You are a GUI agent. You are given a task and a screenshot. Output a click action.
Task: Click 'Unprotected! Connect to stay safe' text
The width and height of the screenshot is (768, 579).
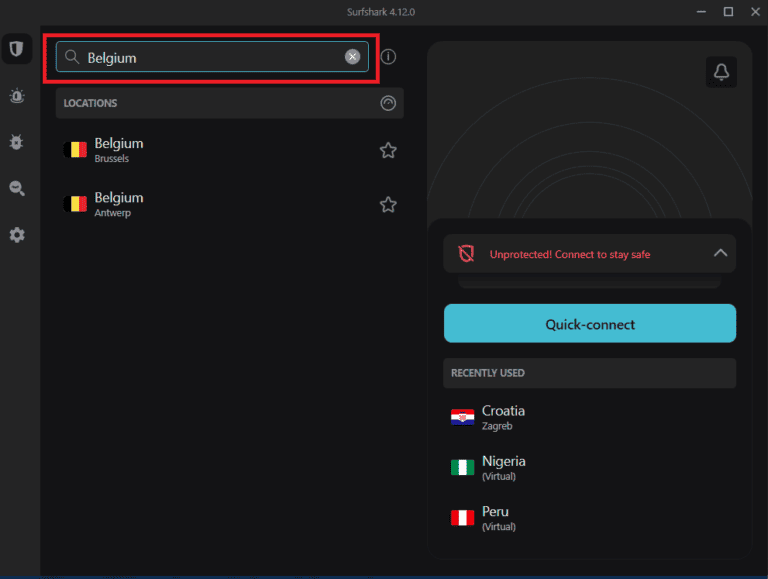click(570, 255)
